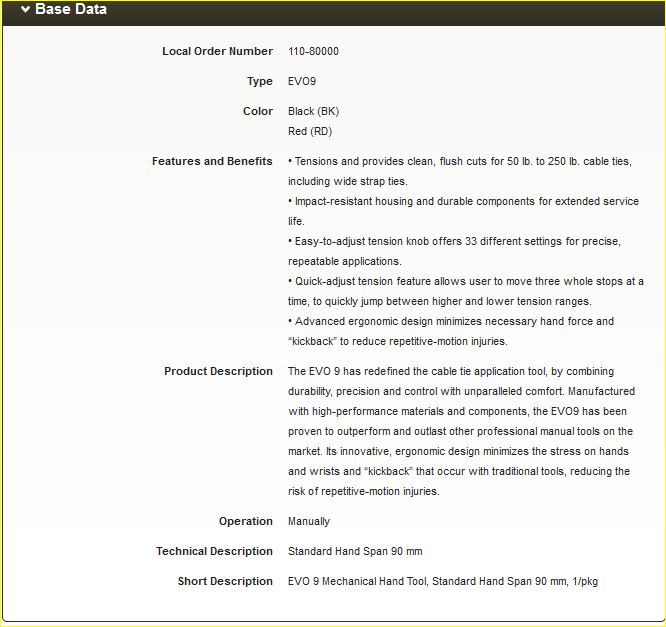The height and width of the screenshot is (627, 666).
Task: Select the impact-resistant housing bullet
Action: coord(462,211)
